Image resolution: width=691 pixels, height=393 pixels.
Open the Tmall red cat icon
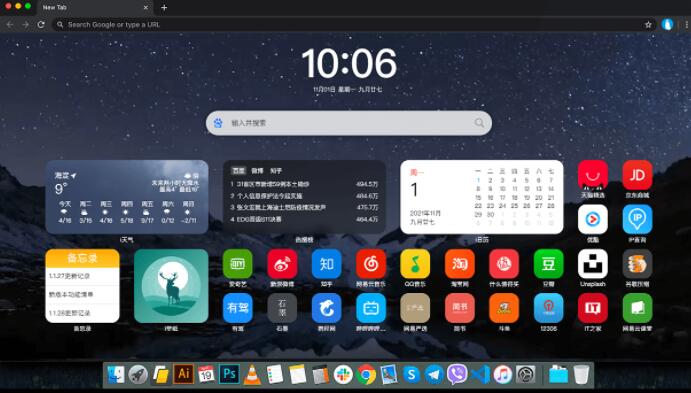pos(593,175)
